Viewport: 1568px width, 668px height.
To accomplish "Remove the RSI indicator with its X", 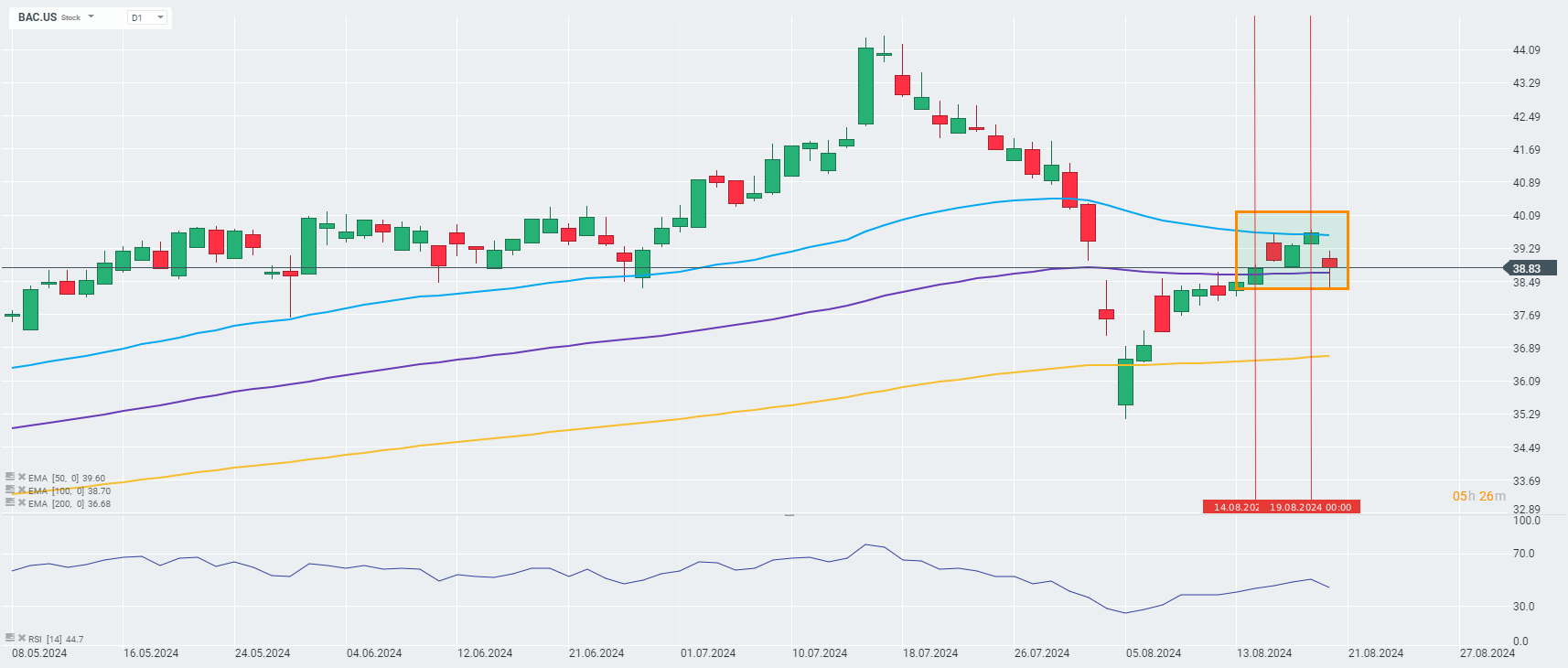I will 22,638.
